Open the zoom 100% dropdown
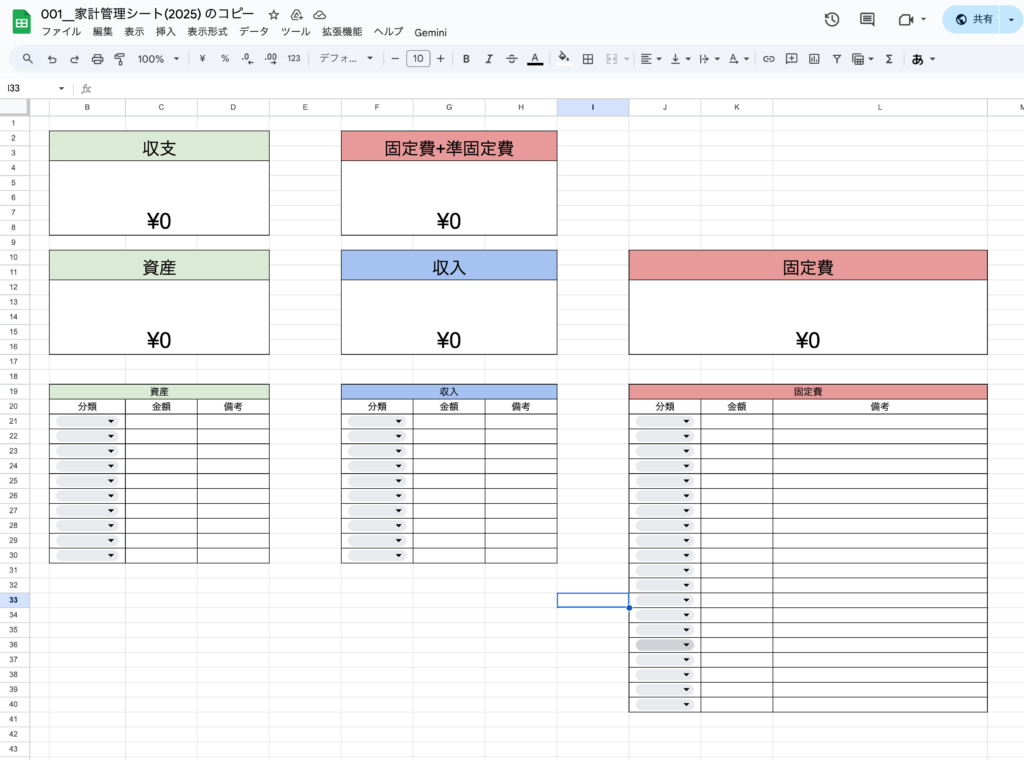The width and height of the screenshot is (1024, 760). [157, 59]
